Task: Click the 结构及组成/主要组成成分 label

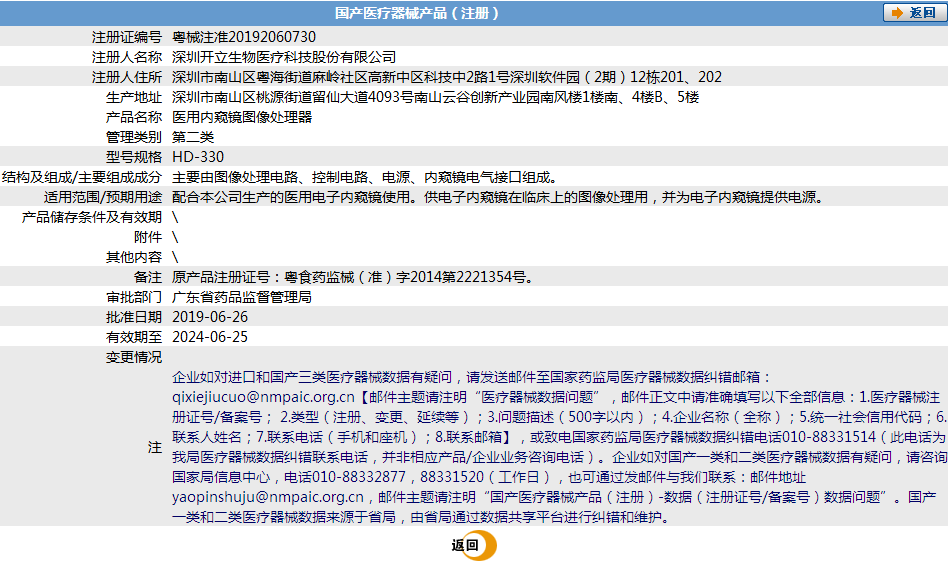Action: pyautogui.click(x=82, y=177)
